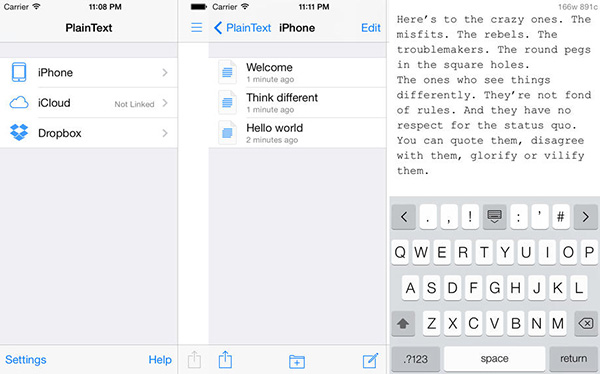The image size is (600, 374).
Task: Compose a new document
Action: click(x=370, y=360)
